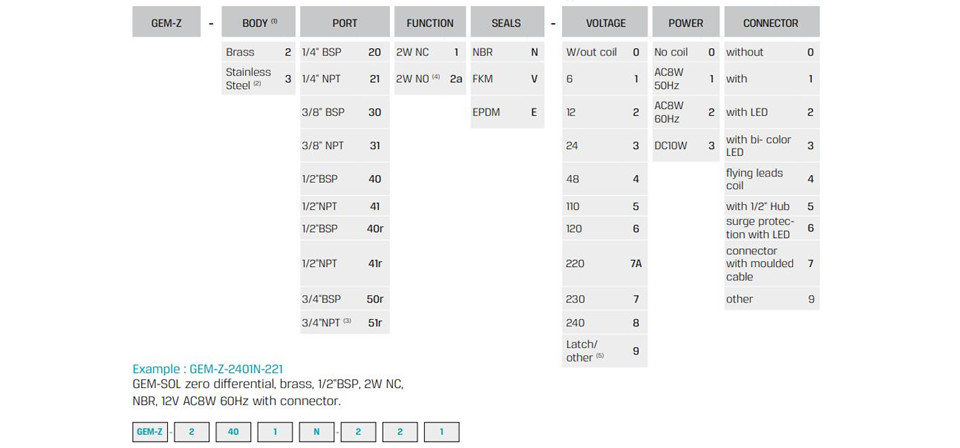
Task: Select the AC8W 50Hz power row
Action: tap(686, 79)
